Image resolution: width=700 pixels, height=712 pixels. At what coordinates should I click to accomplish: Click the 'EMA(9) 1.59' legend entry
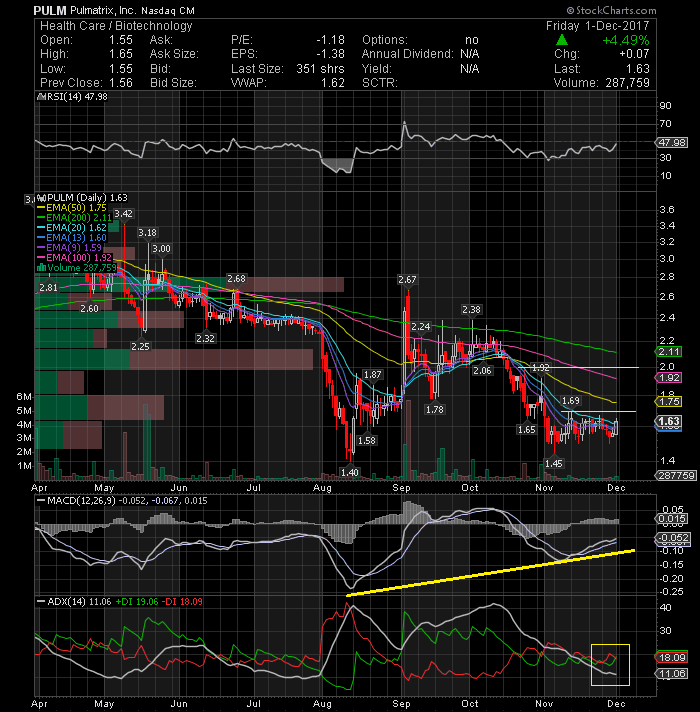(x=74, y=247)
